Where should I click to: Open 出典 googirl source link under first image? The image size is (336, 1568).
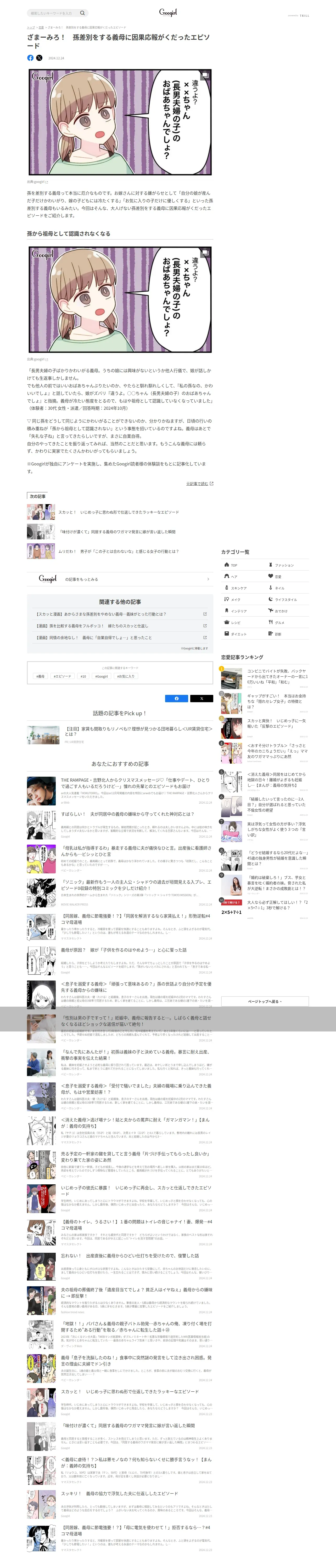click(38, 181)
